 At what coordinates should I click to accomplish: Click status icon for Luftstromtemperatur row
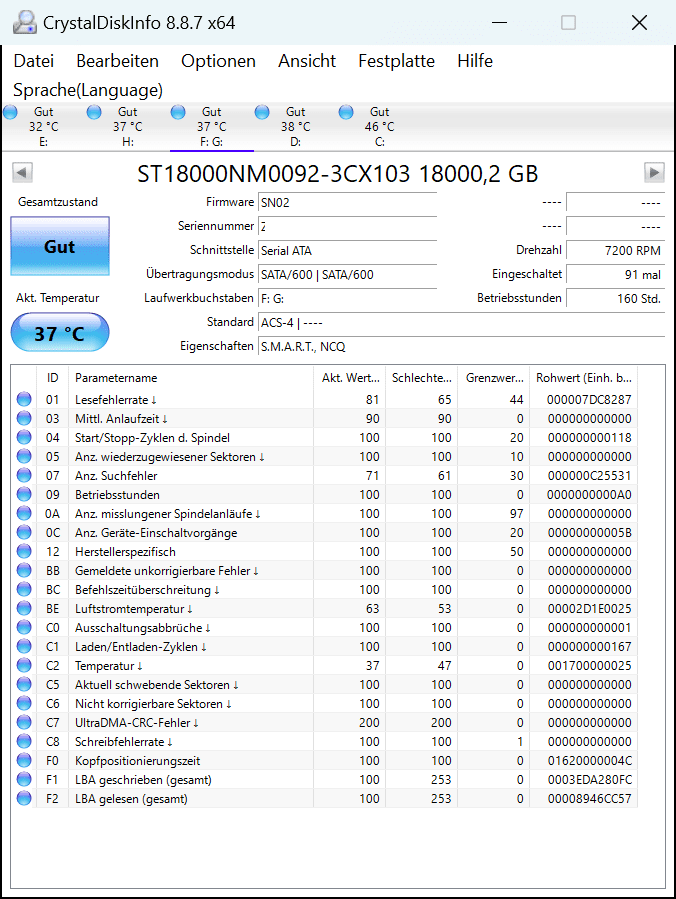(24, 608)
